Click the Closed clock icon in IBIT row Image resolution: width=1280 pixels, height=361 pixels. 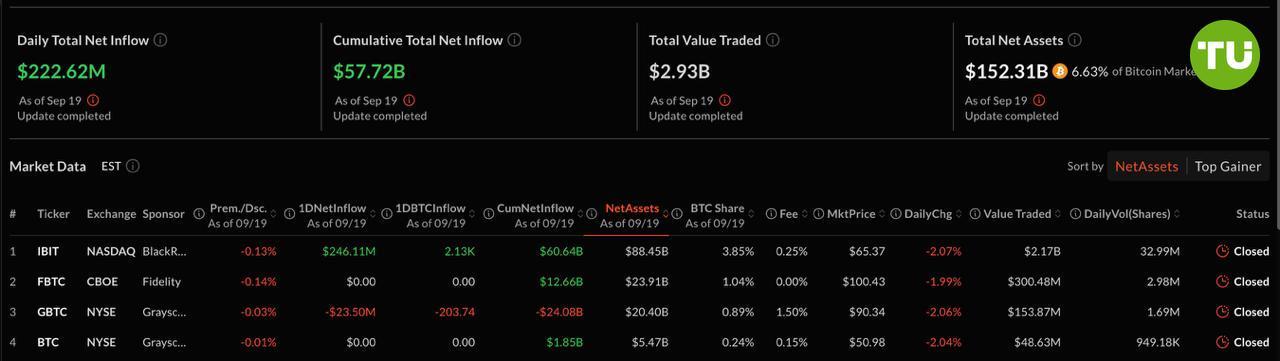coord(1222,251)
